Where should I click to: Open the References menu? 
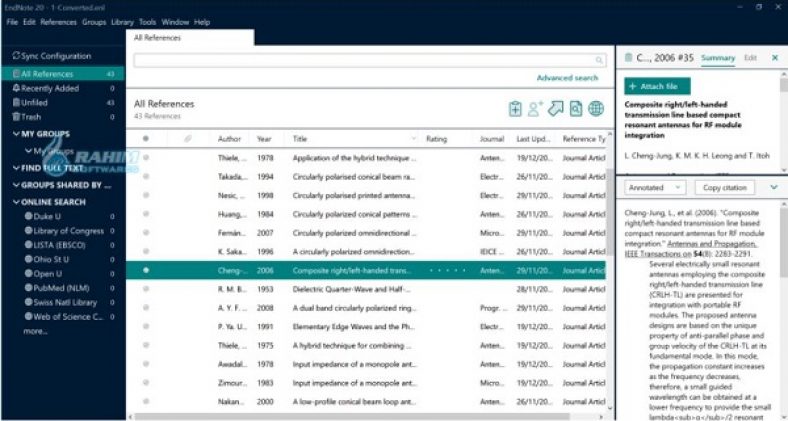point(58,22)
